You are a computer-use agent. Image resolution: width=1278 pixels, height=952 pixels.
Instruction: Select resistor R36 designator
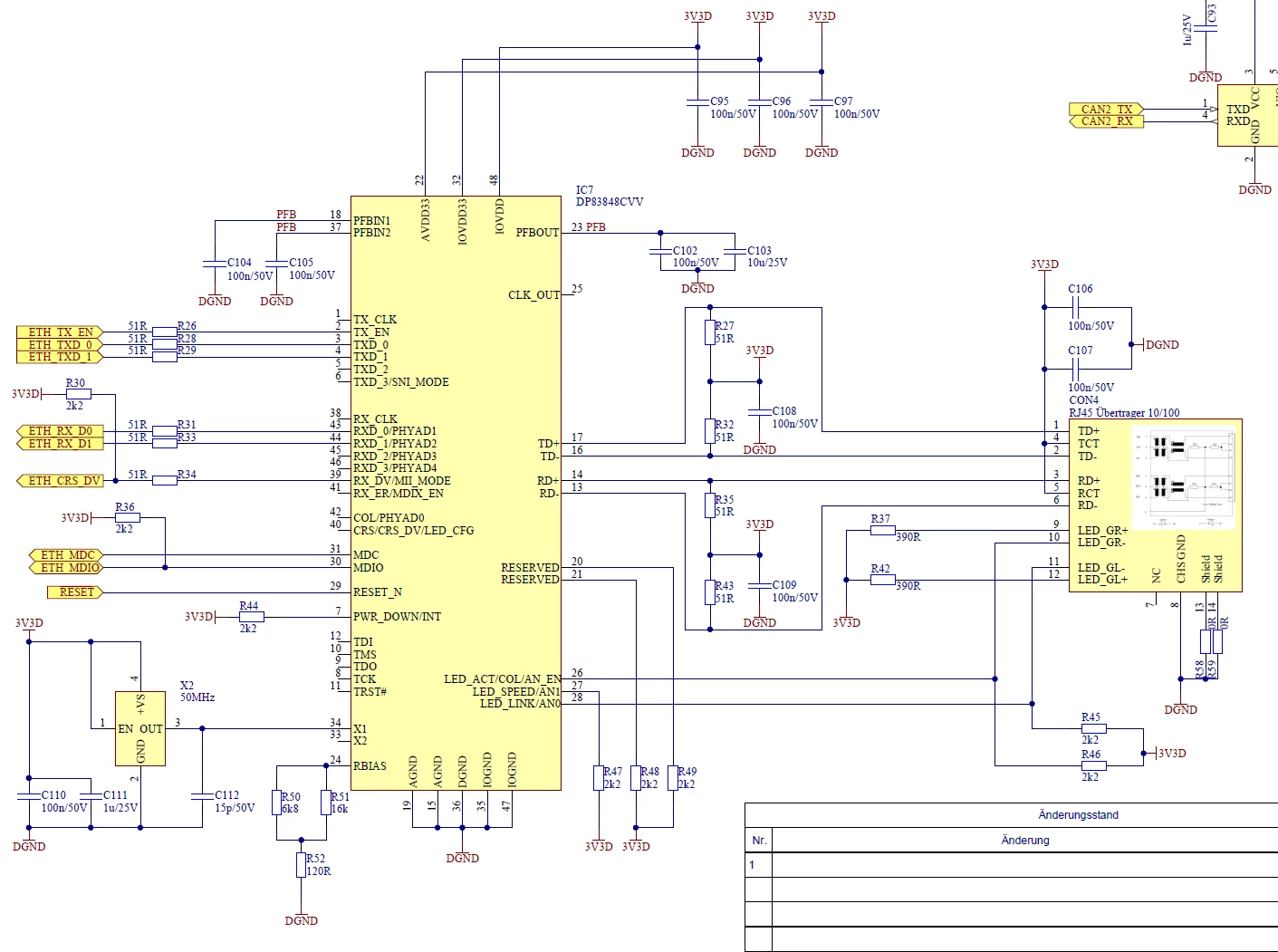pos(124,507)
